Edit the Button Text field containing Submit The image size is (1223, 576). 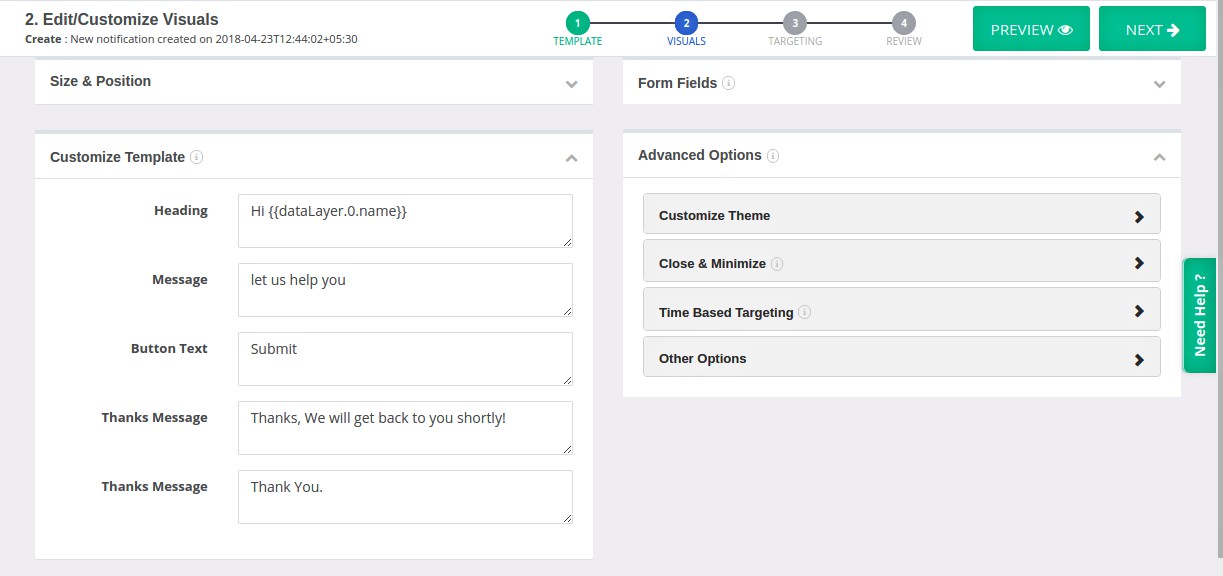point(405,359)
